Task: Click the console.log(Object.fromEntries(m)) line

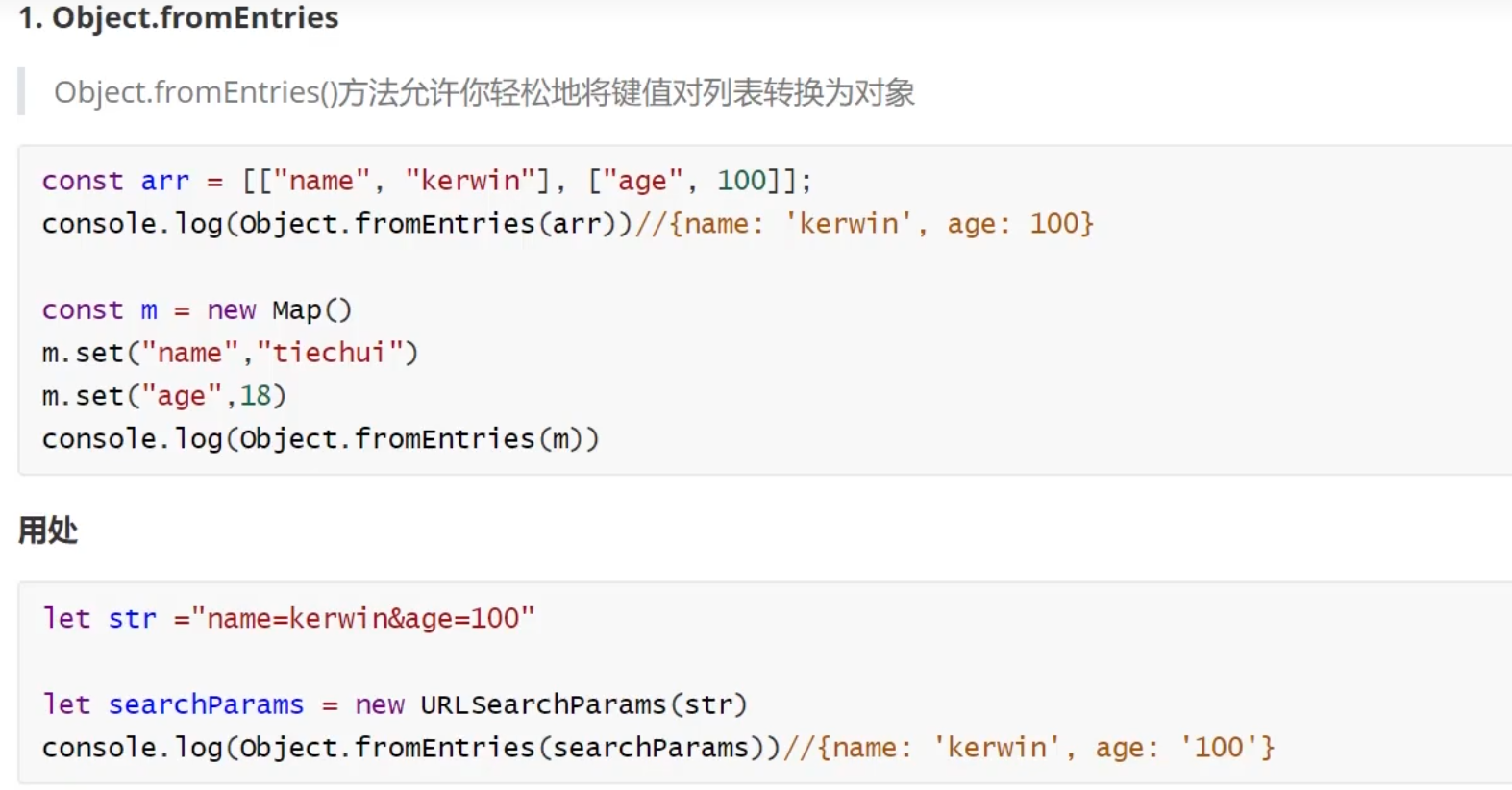Action: [x=321, y=439]
